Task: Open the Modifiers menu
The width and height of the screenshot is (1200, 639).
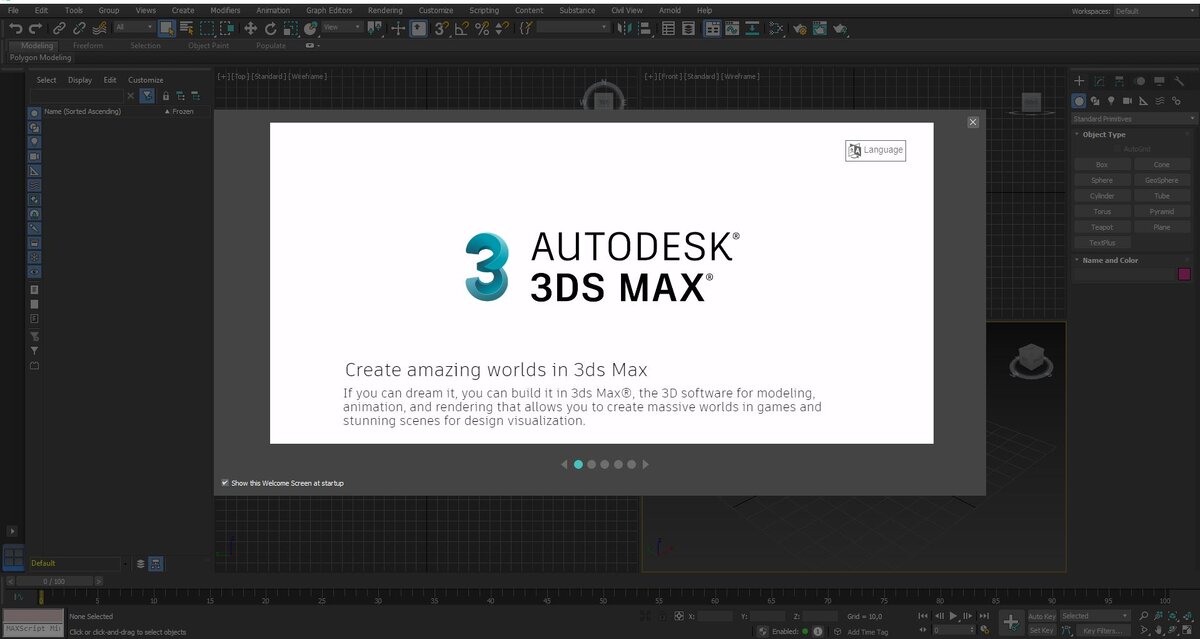Action: pyautogui.click(x=225, y=10)
